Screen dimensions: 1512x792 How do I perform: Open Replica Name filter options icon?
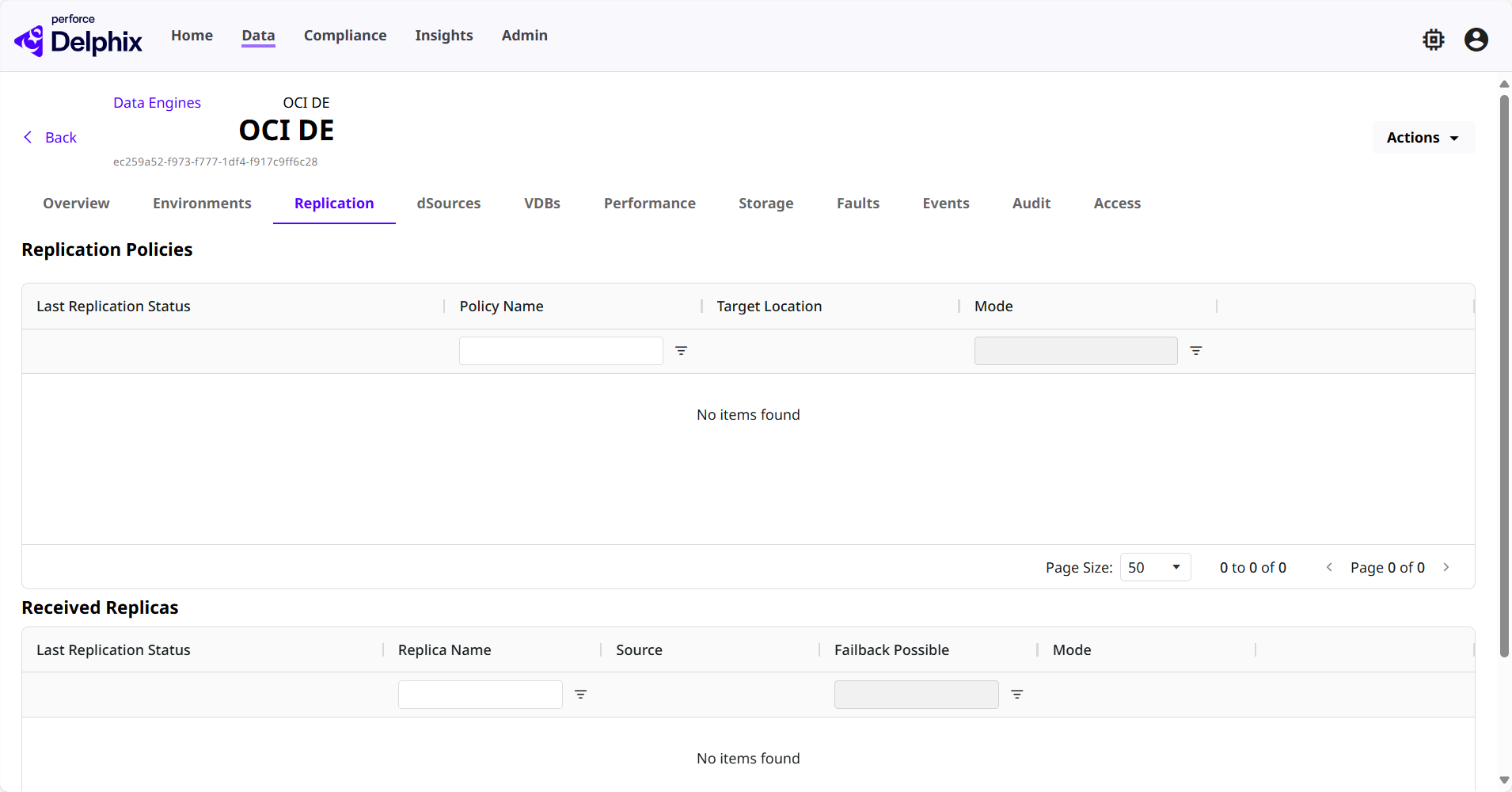[x=580, y=695]
